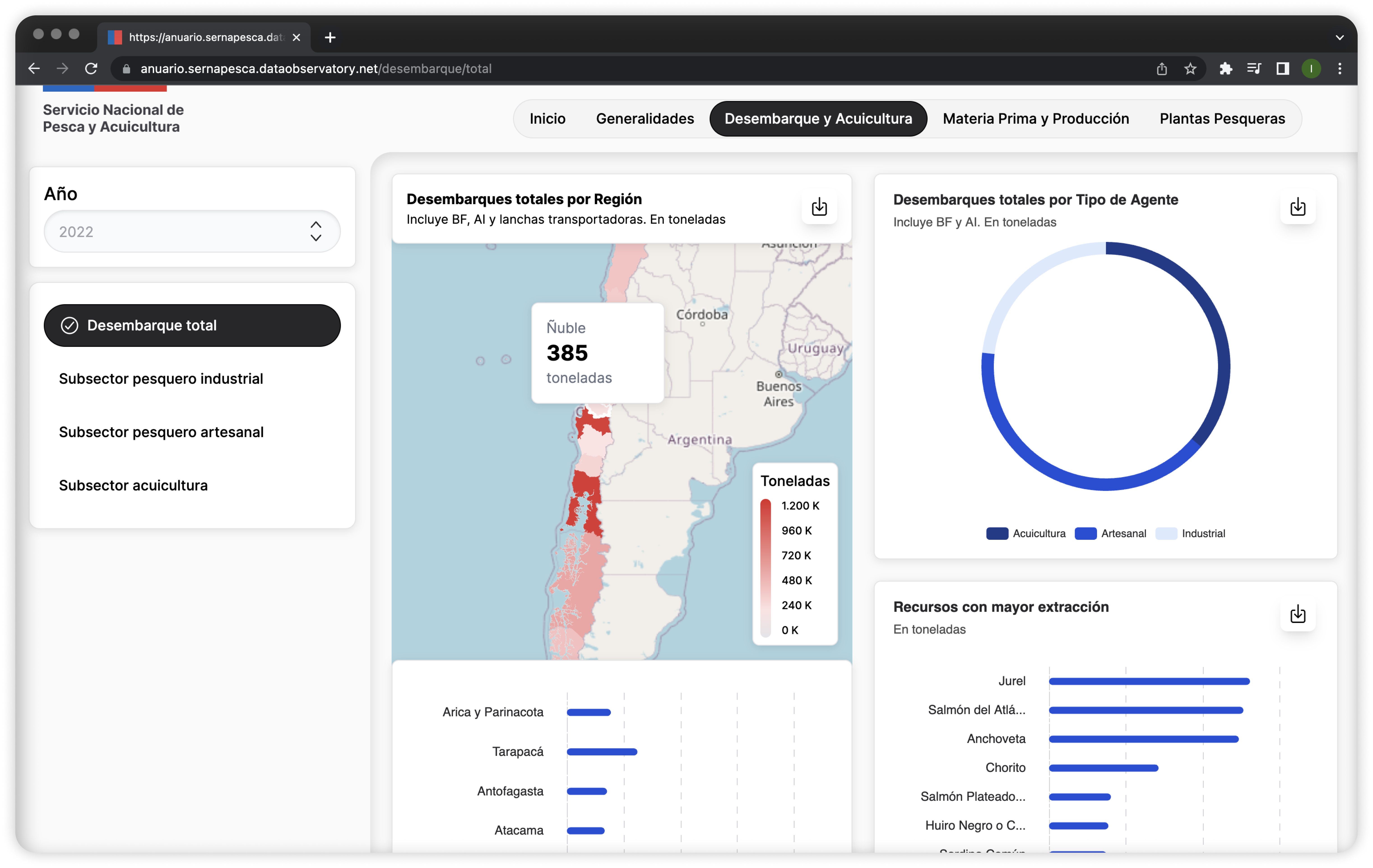Click the Huiro Negro o C... bar
The width and height of the screenshot is (1373, 868).
[1078, 826]
